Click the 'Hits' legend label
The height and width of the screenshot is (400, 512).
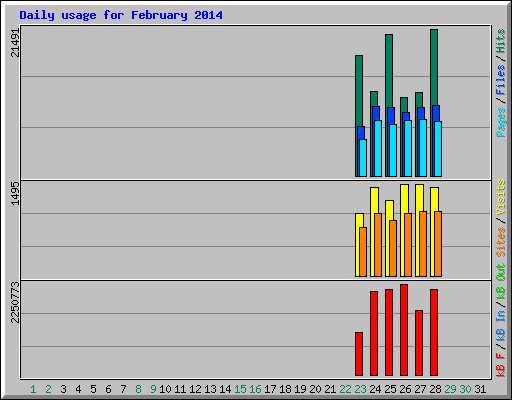(x=500, y=41)
